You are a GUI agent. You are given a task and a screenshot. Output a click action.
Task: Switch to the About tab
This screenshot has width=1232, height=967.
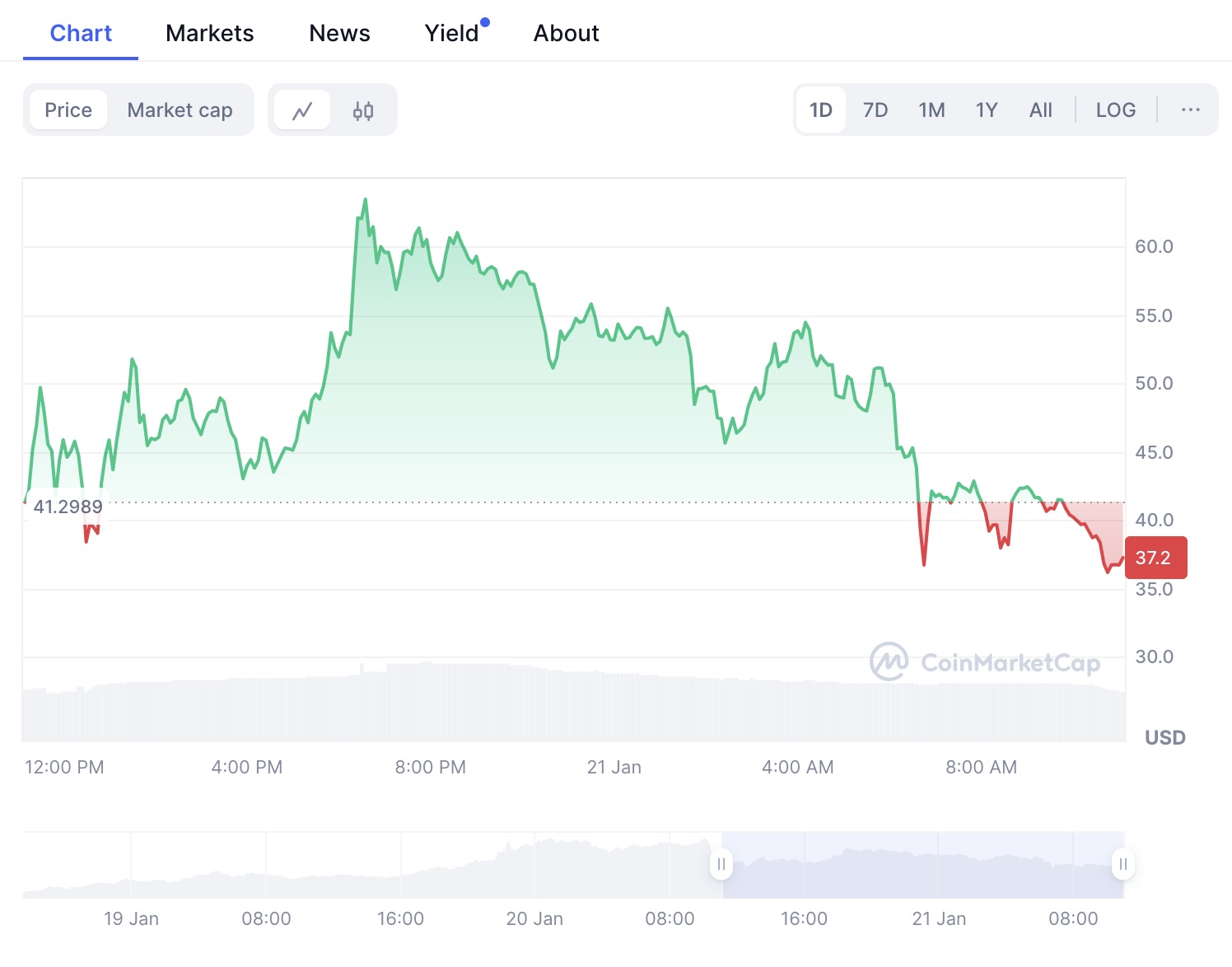(566, 33)
